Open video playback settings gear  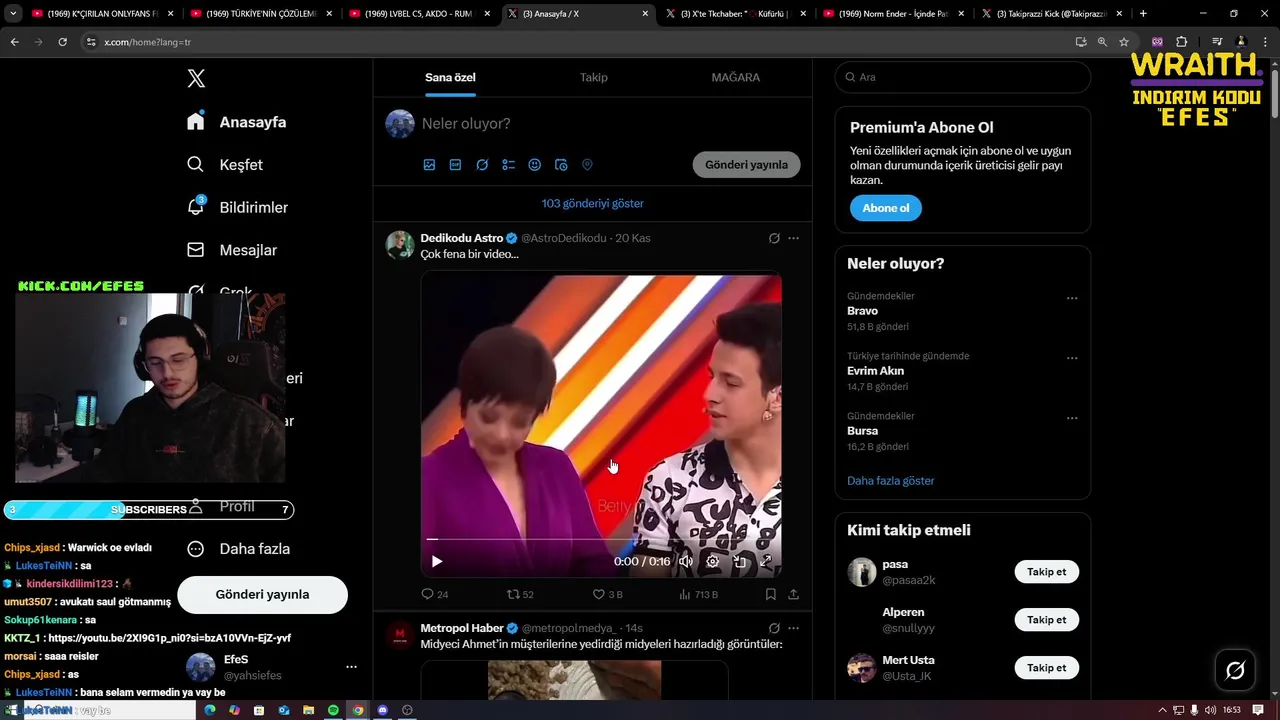[x=713, y=561]
